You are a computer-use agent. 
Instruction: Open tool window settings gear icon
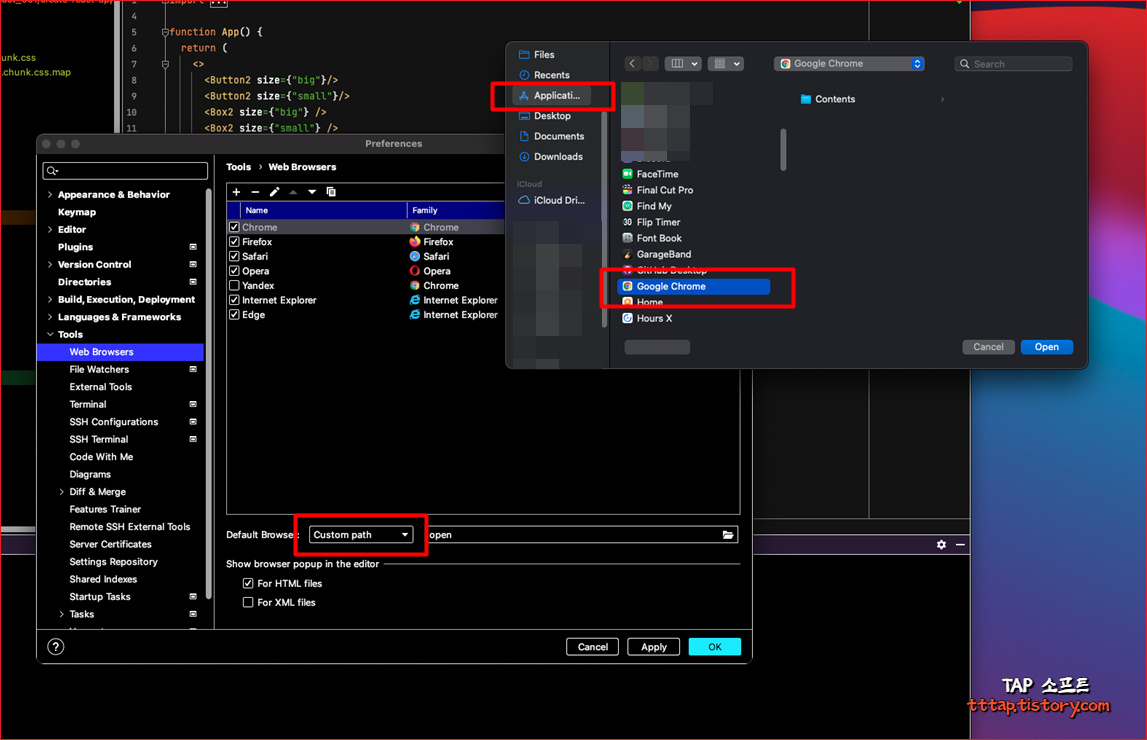[941, 545]
